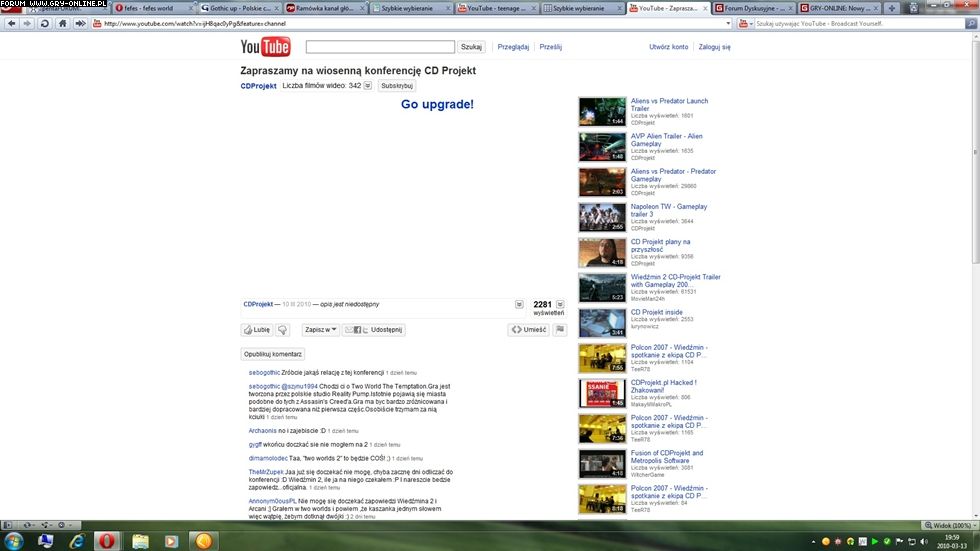Screen dimensions: 980x551
Task: Open the file explorer folder on the taskbar
Action: pos(140,540)
